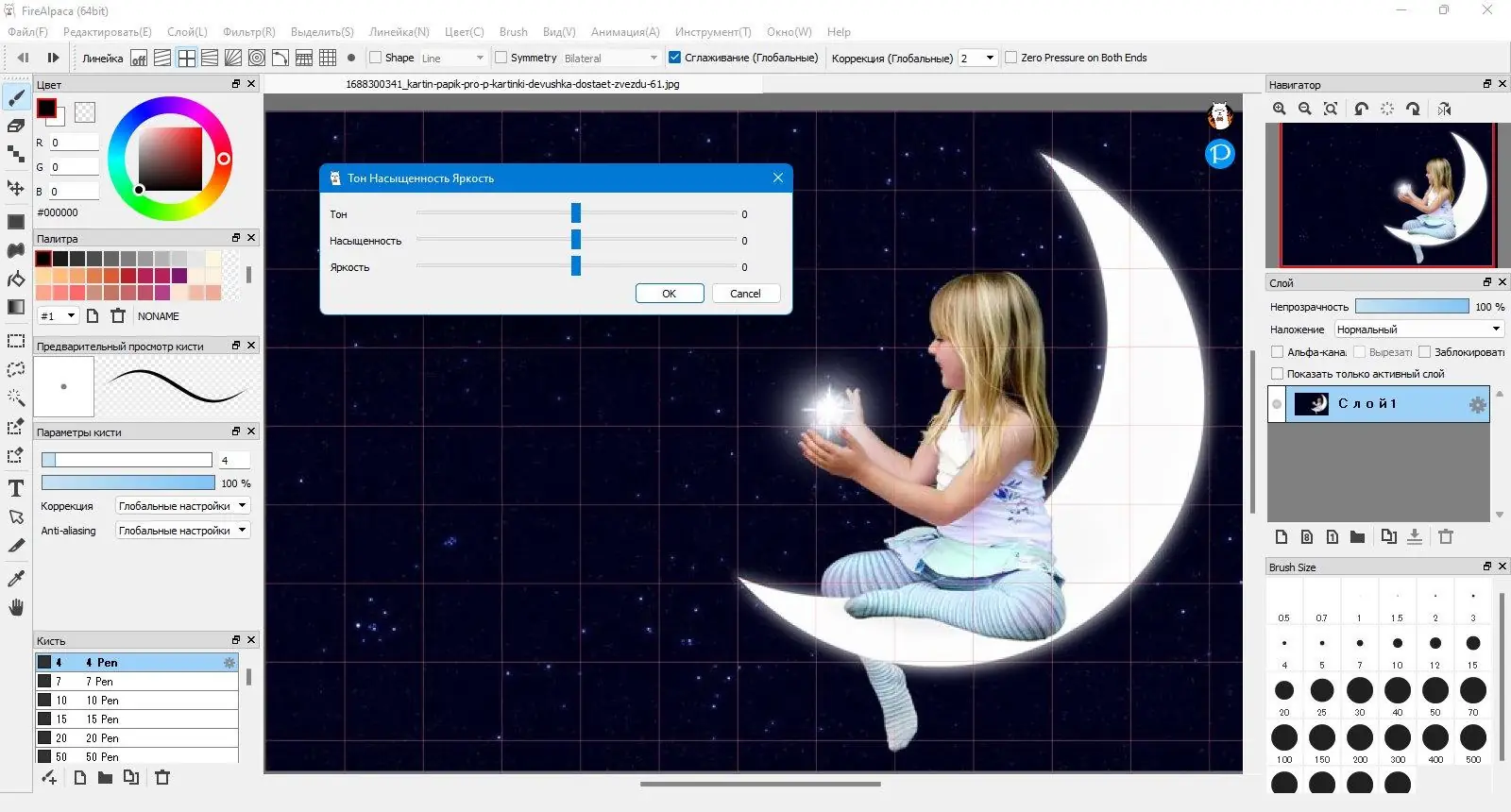Select the rectangular Selection tool
1511x812 pixels.
point(16,341)
